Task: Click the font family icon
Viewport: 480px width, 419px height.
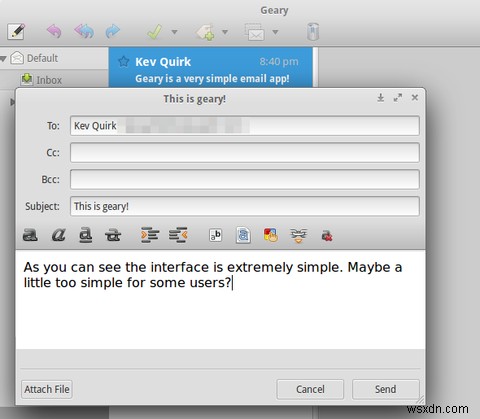Action: coord(243,235)
